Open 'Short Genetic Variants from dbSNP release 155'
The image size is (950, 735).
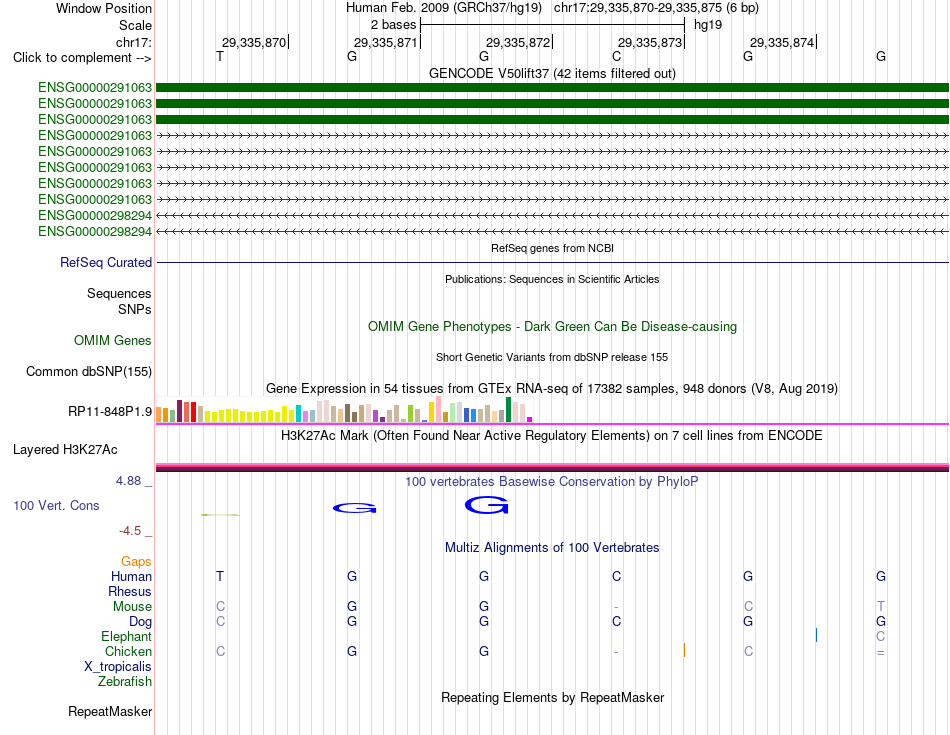pos(552,358)
